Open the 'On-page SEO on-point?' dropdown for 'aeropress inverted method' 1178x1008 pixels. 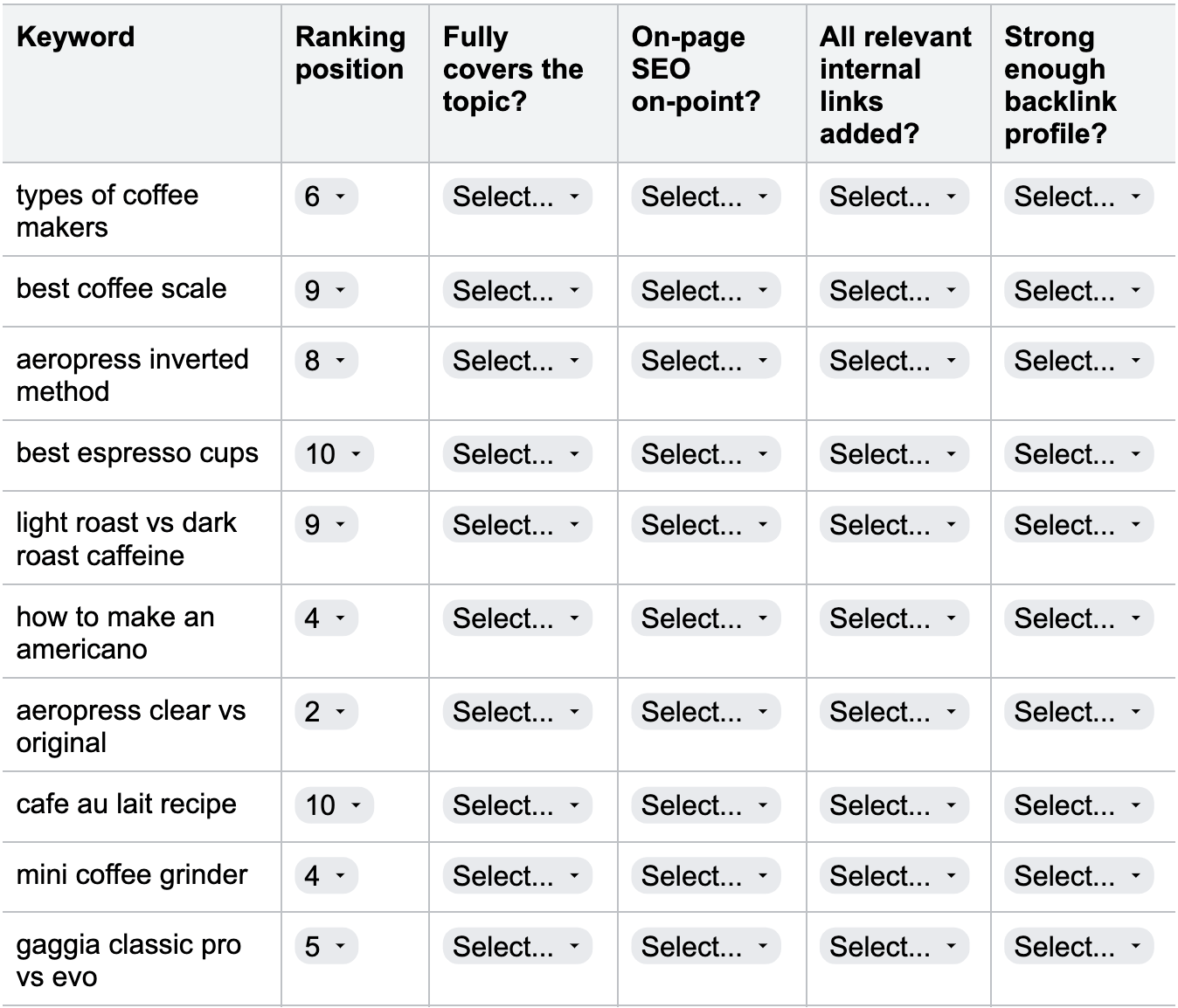704,360
